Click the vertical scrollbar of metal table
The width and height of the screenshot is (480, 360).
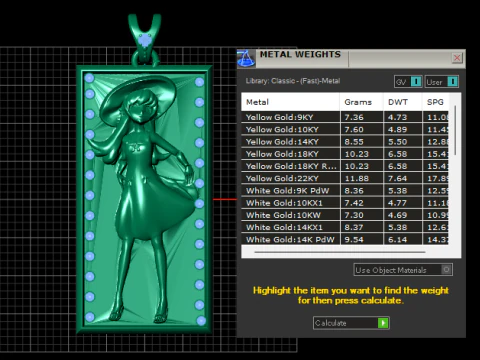tap(455, 130)
